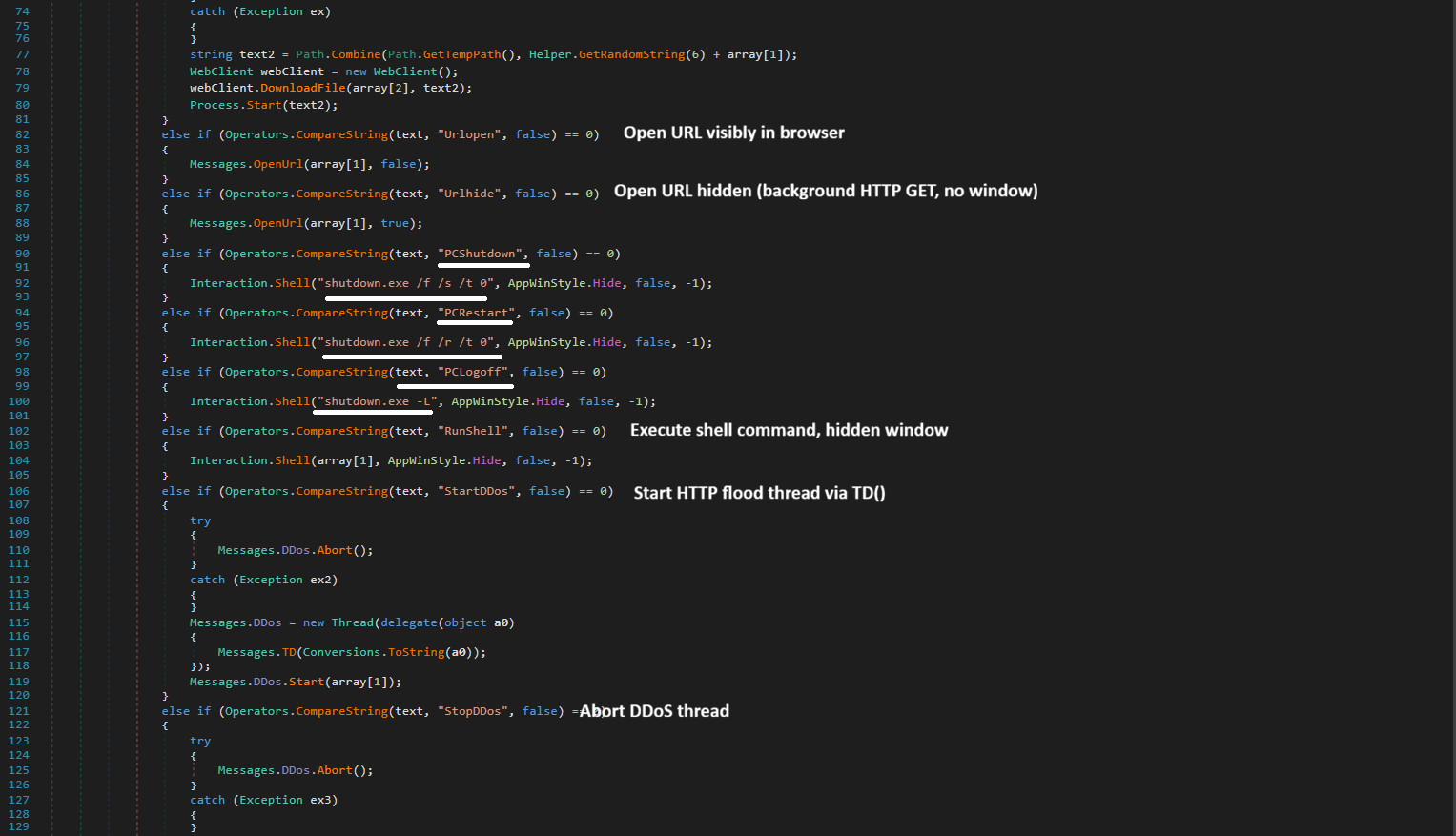Place cursor in "shutdown.exe /f /r /t 0"
This screenshot has height=836, width=1456.
coord(408,342)
